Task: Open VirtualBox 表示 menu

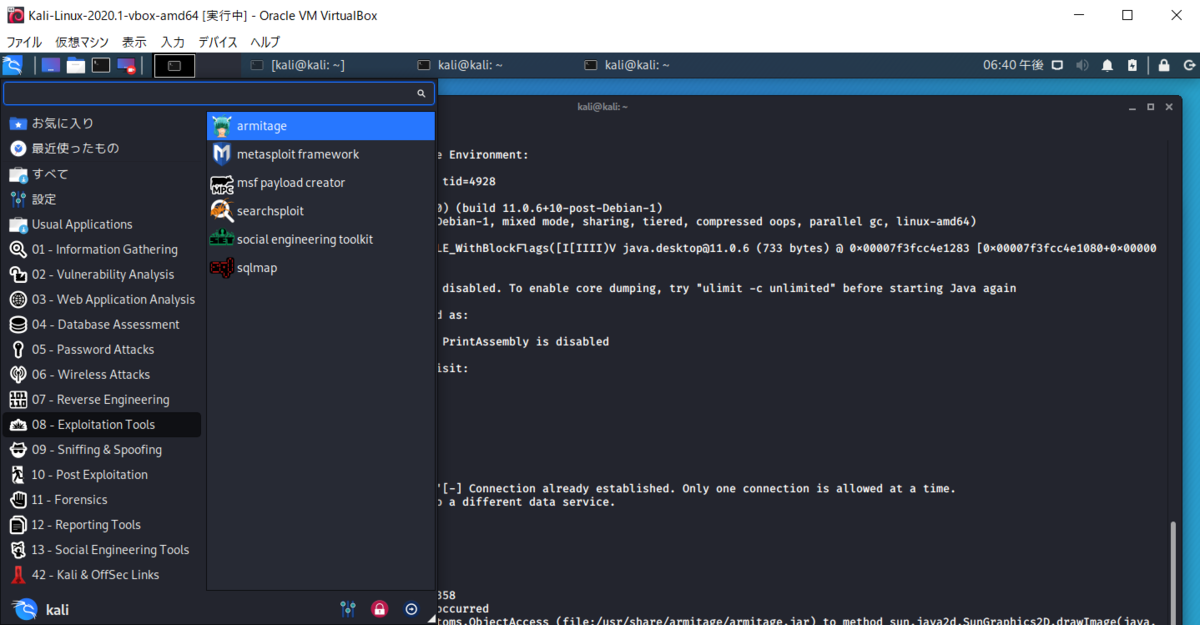Action: pos(134,42)
